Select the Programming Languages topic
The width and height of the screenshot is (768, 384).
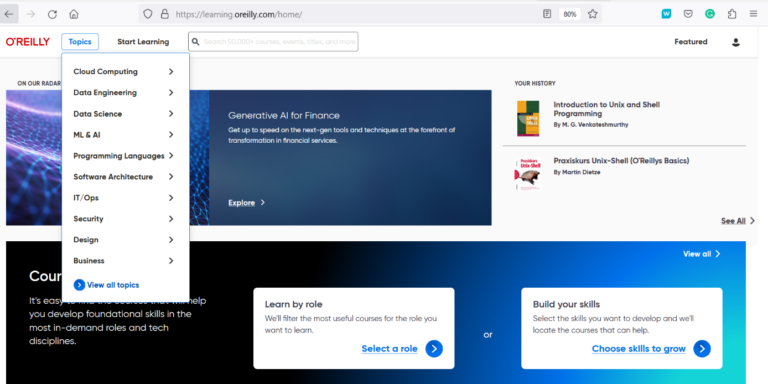[119, 156]
